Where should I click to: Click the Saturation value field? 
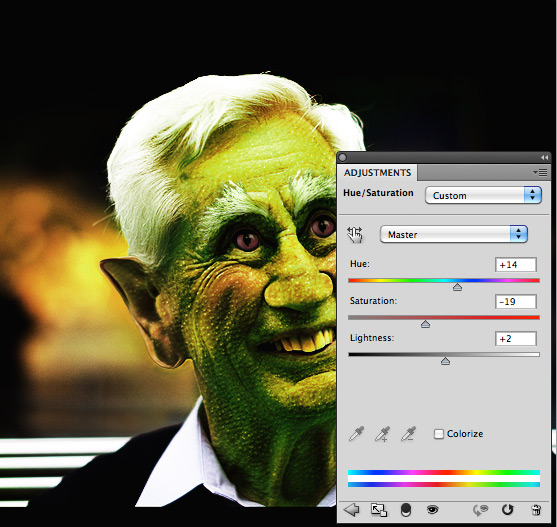coord(515,301)
